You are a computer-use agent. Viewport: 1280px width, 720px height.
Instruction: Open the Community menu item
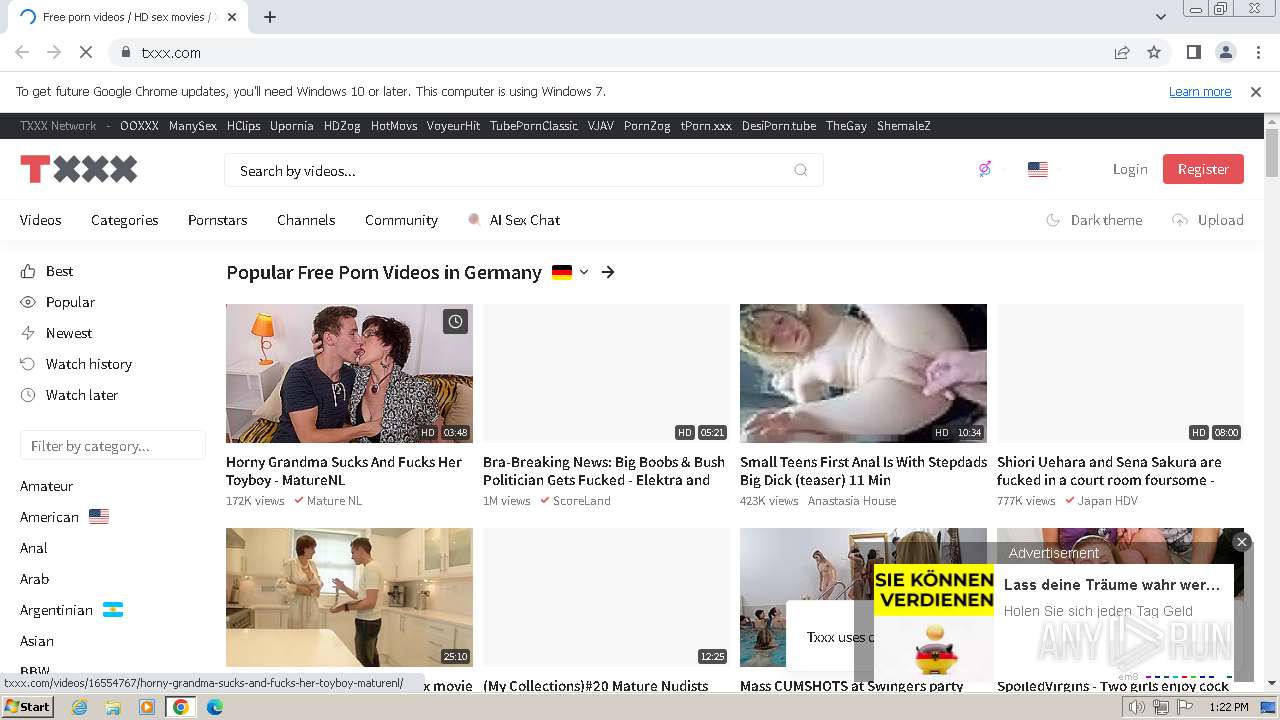(x=401, y=220)
